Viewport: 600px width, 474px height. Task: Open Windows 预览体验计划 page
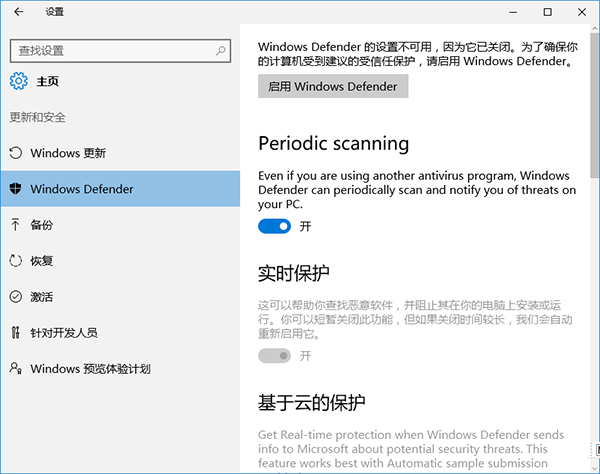pos(121,368)
